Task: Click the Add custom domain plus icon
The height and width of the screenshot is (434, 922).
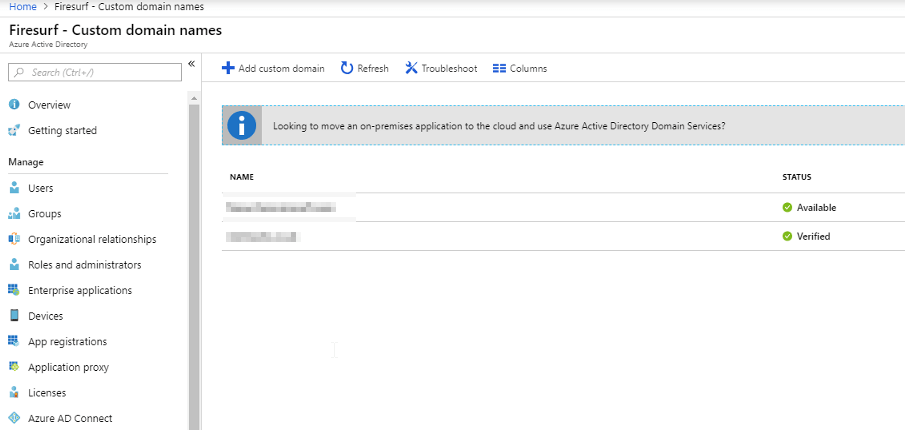Action: tap(228, 68)
